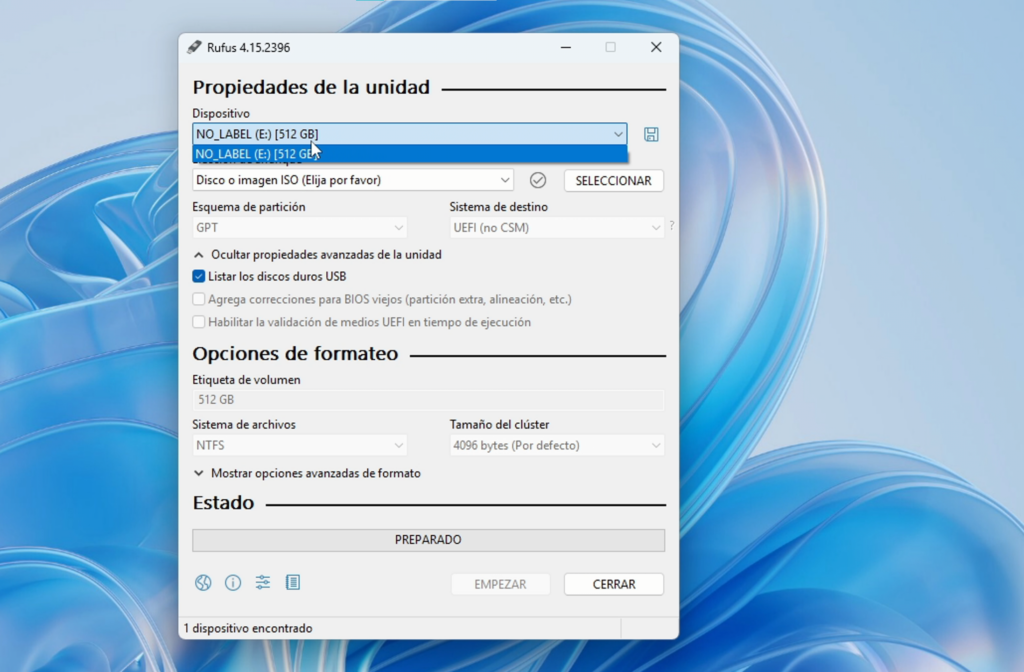Open the About info icon
Screen dimensions: 1024x672
click(232, 583)
